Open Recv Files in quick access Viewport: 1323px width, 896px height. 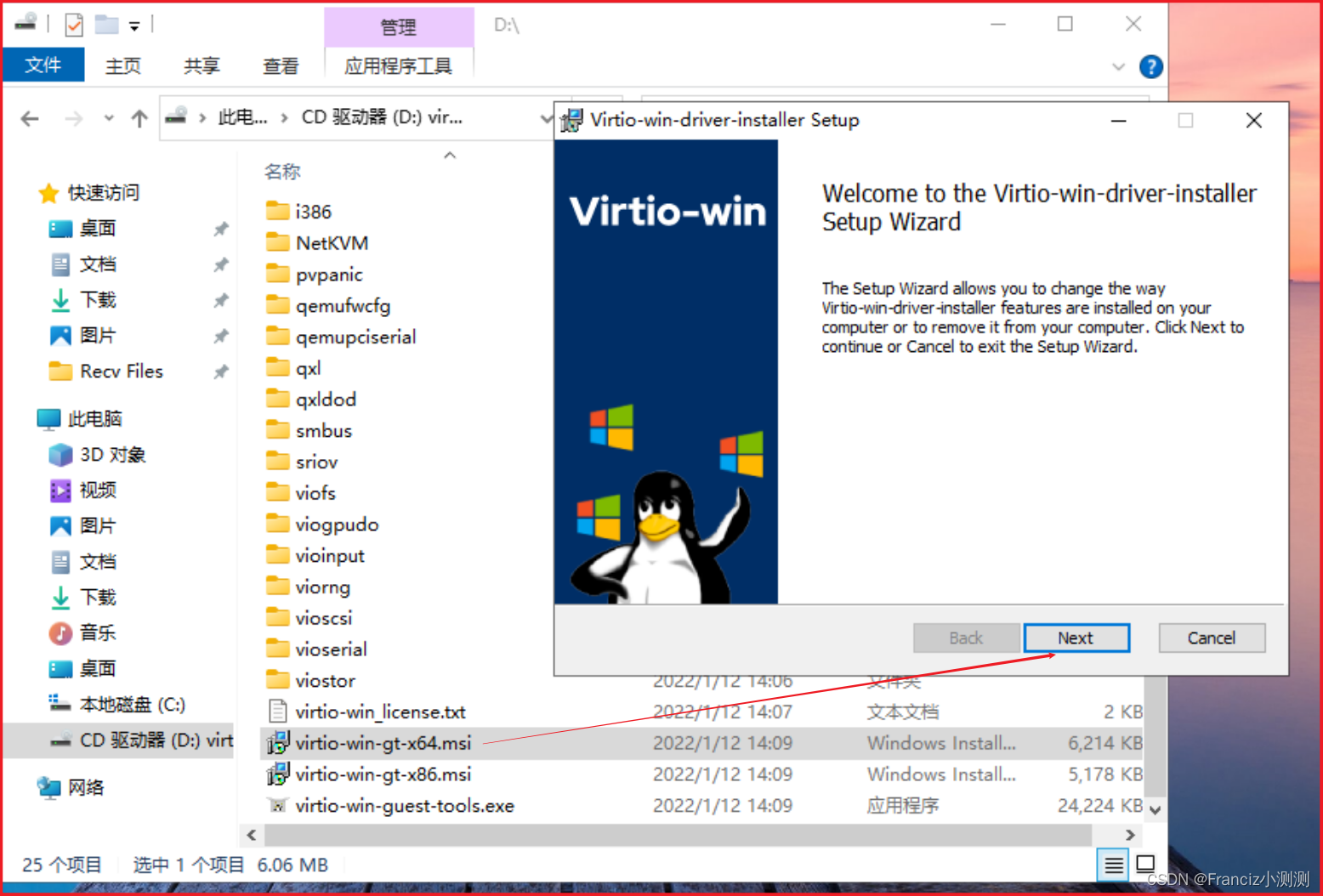coord(122,371)
